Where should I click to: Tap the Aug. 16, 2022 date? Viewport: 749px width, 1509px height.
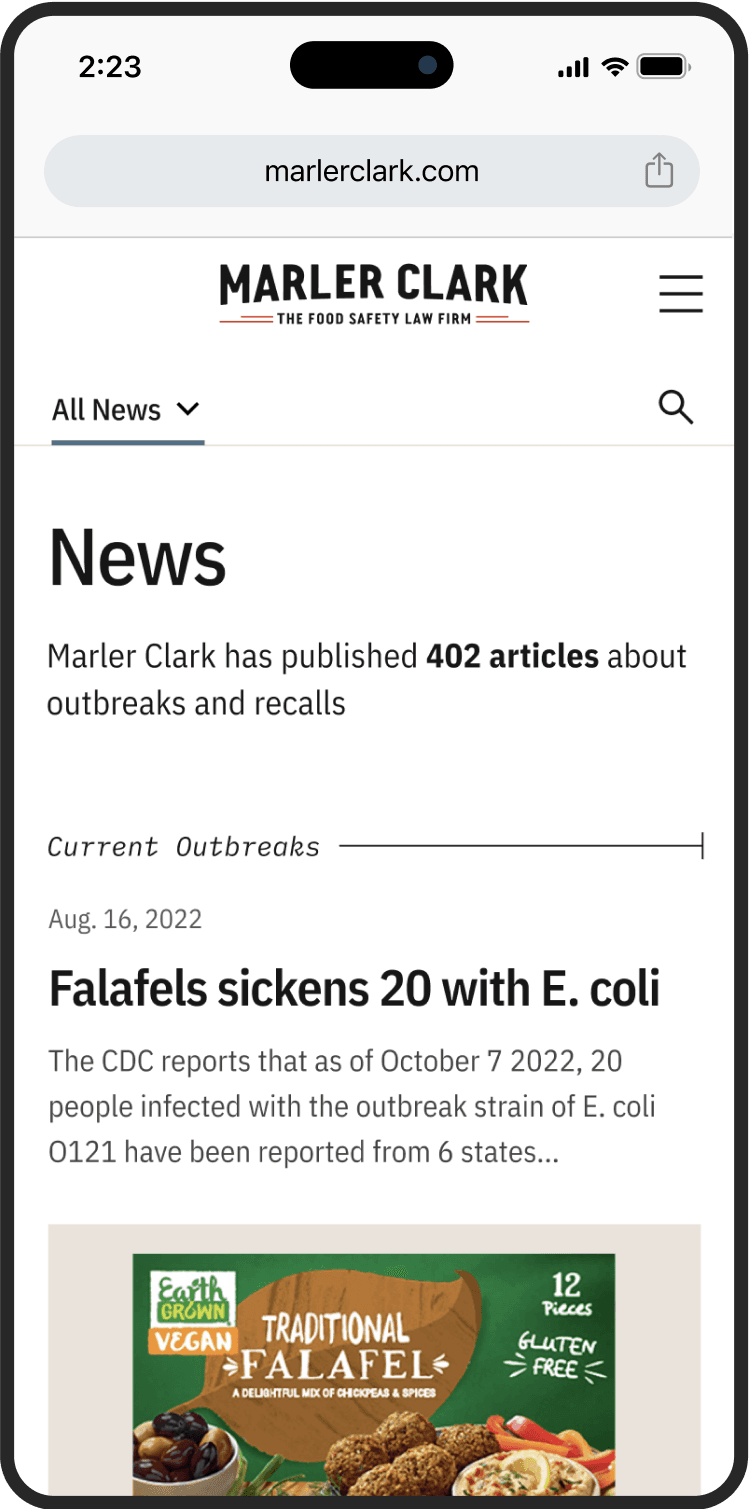tap(125, 919)
